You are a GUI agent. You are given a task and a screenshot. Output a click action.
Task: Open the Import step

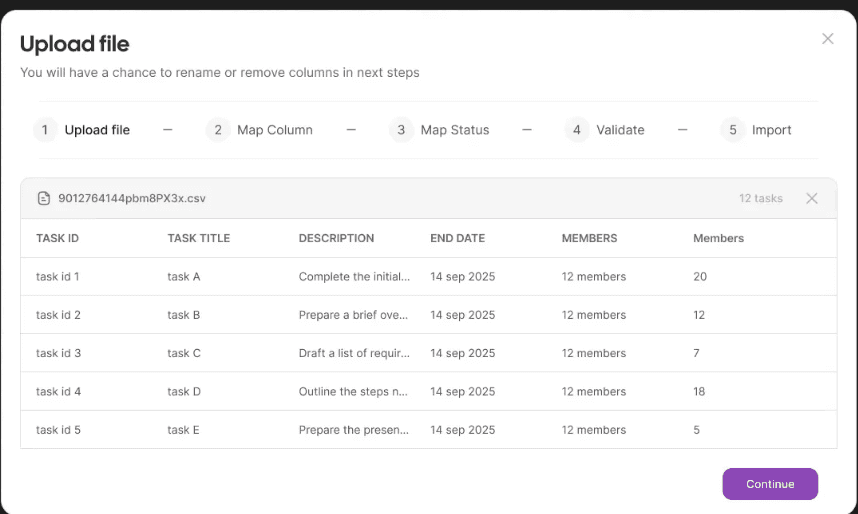click(x=771, y=130)
